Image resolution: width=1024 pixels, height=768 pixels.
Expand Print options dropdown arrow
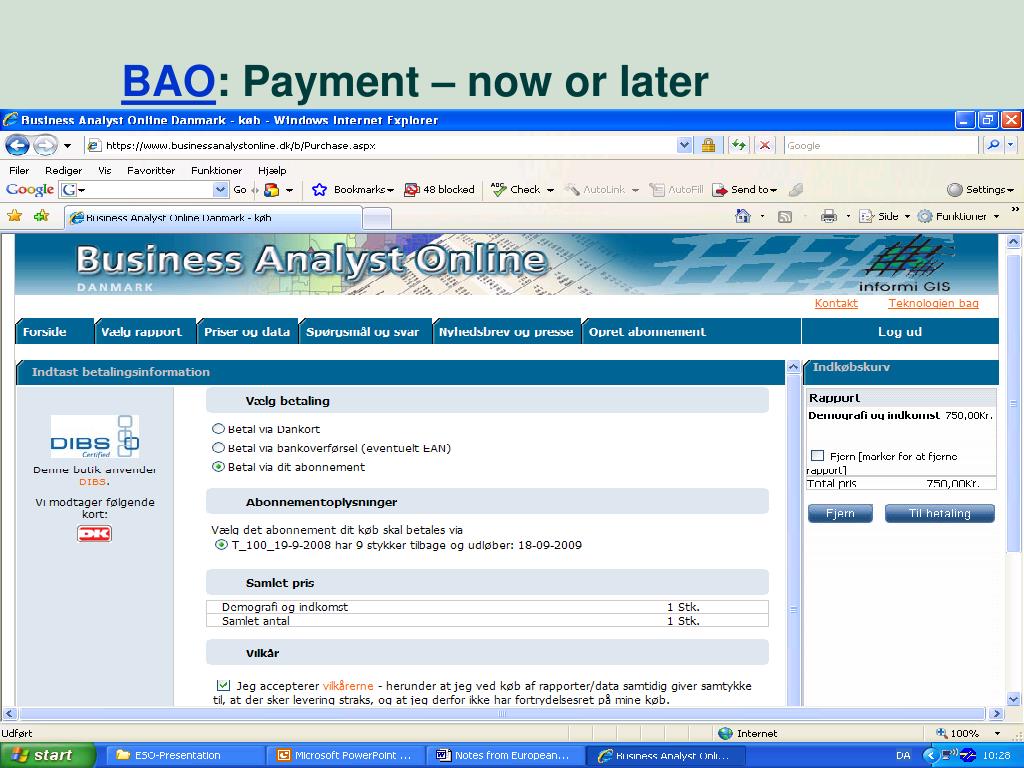(848, 216)
